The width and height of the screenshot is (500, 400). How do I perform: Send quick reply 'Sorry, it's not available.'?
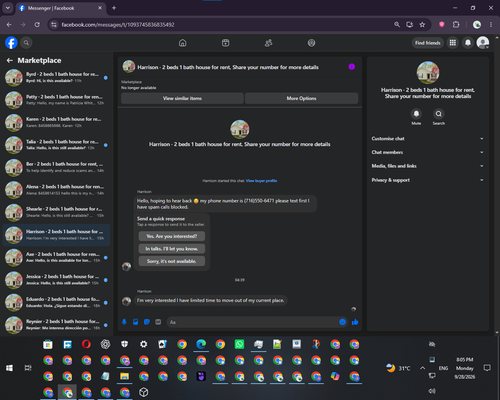point(172,261)
